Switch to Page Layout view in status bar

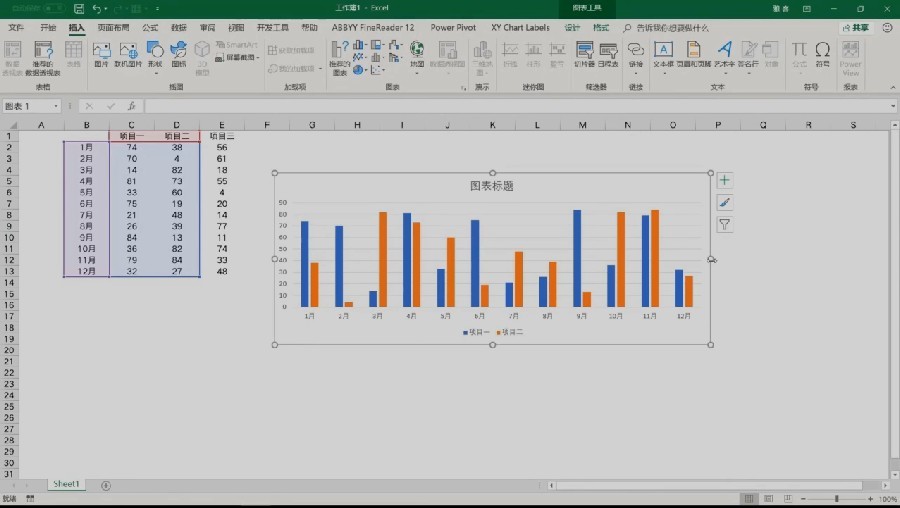768,499
